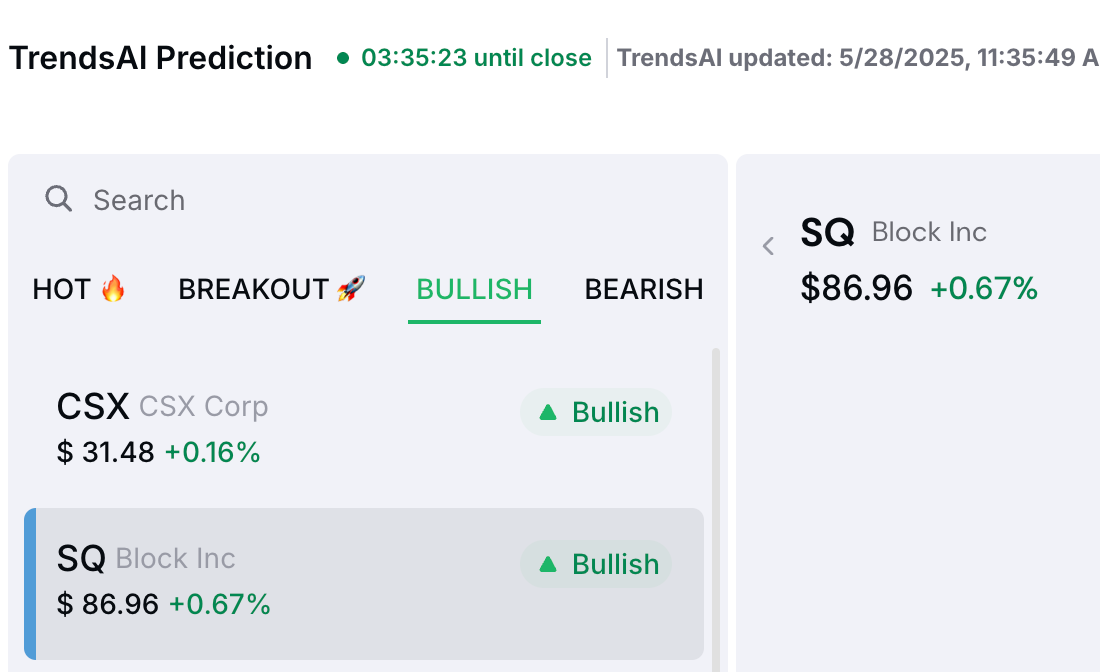Click the magnifying glass search icon

pos(58,199)
